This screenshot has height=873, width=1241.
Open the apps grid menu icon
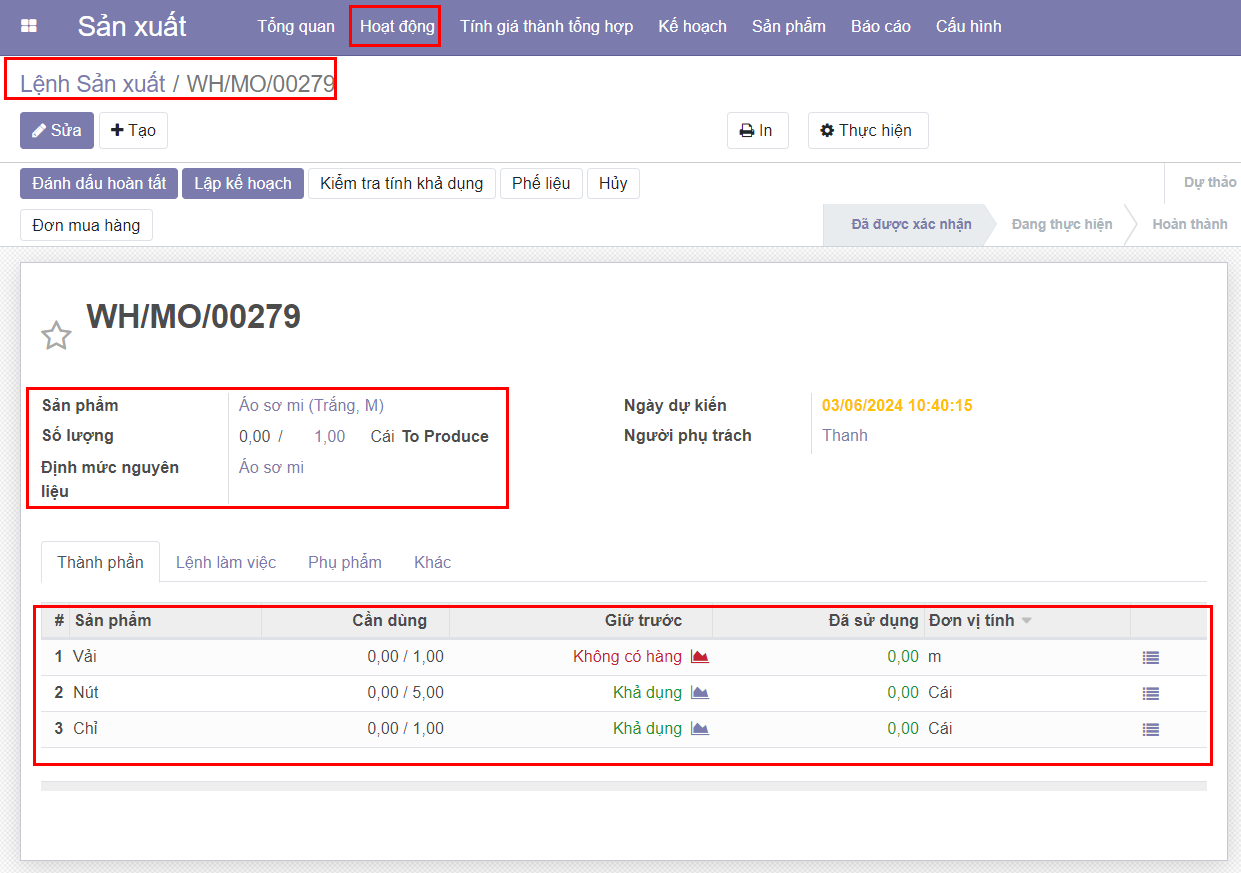point(29,26)
